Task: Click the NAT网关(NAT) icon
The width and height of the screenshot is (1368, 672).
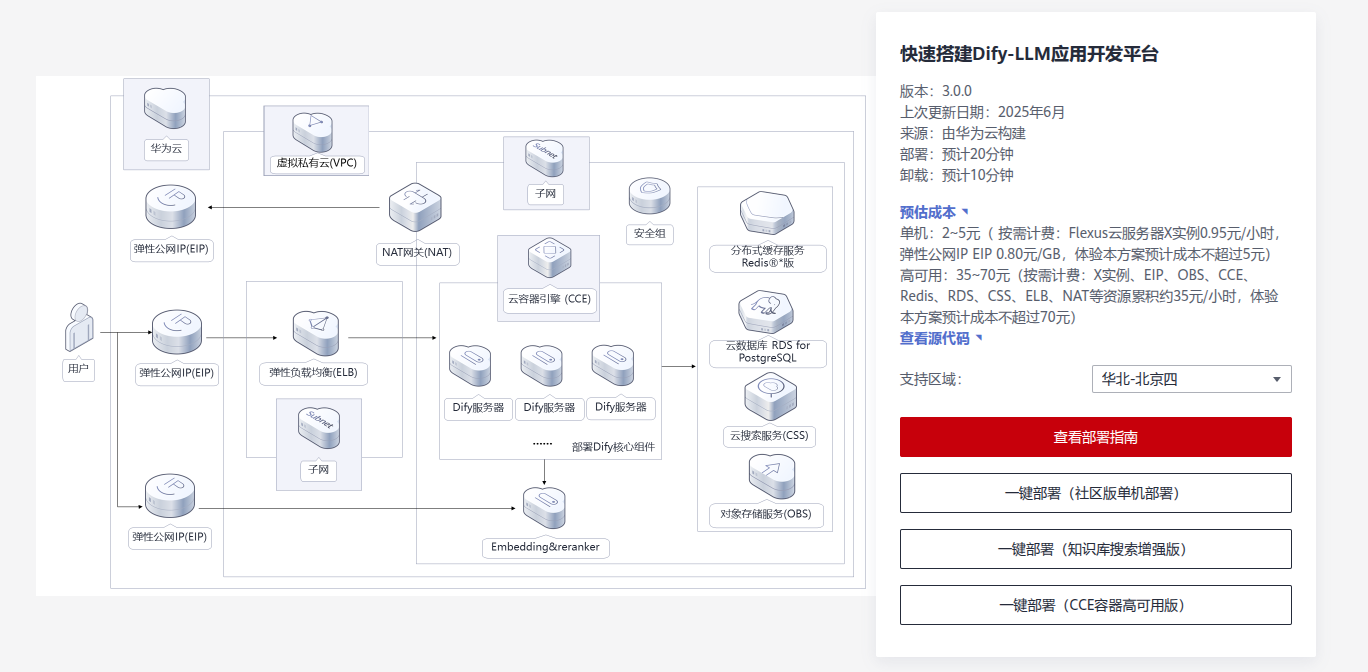Action: [x=416, y=209]
